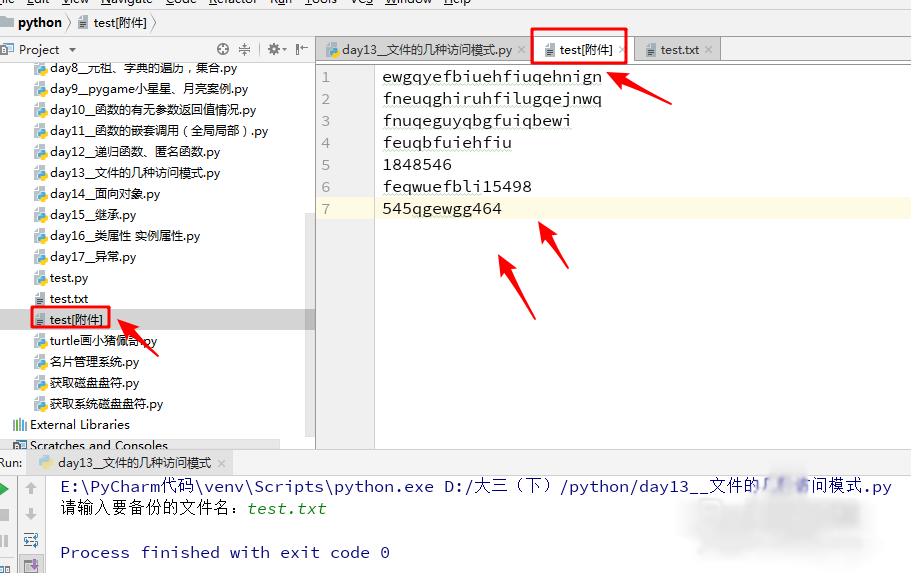The image size is (911, 573).
Task: Open day8 file in project tree
Action: pos(144,68)
